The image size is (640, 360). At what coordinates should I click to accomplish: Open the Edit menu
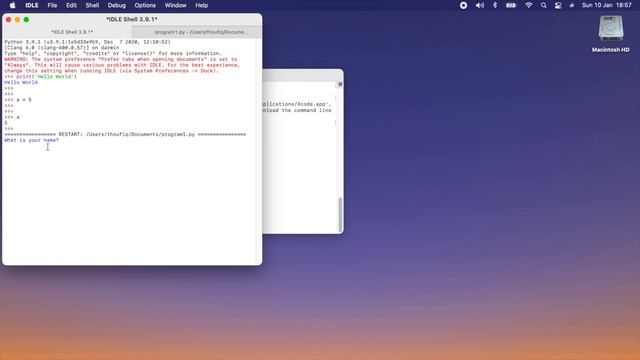click(x=71, y=5)
